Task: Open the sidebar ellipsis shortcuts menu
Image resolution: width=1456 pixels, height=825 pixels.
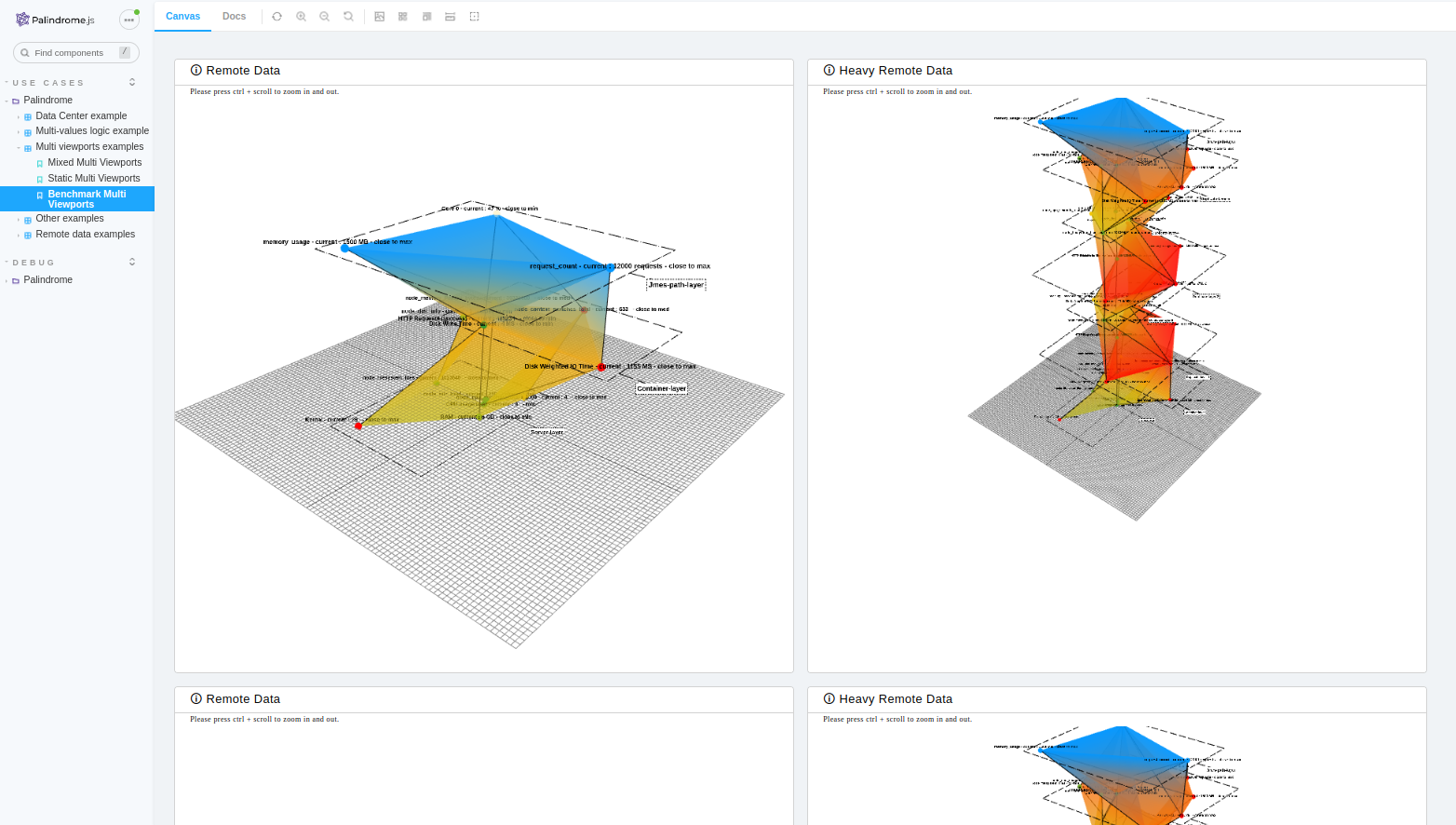Action: (129, 20)
